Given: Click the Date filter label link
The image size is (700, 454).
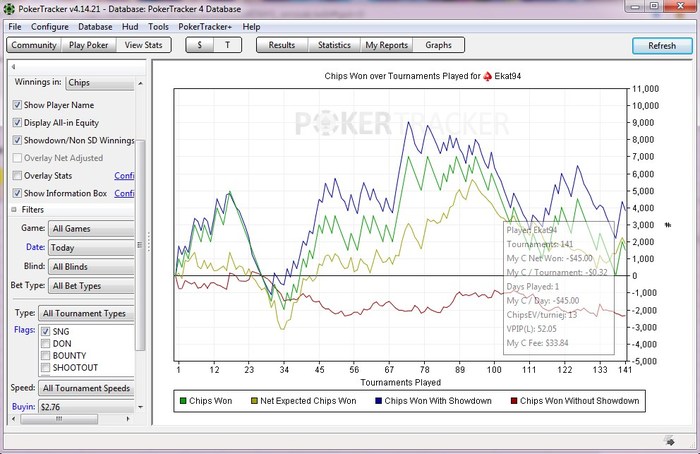Looking at the screenshot, I should [x=35, y=247].
